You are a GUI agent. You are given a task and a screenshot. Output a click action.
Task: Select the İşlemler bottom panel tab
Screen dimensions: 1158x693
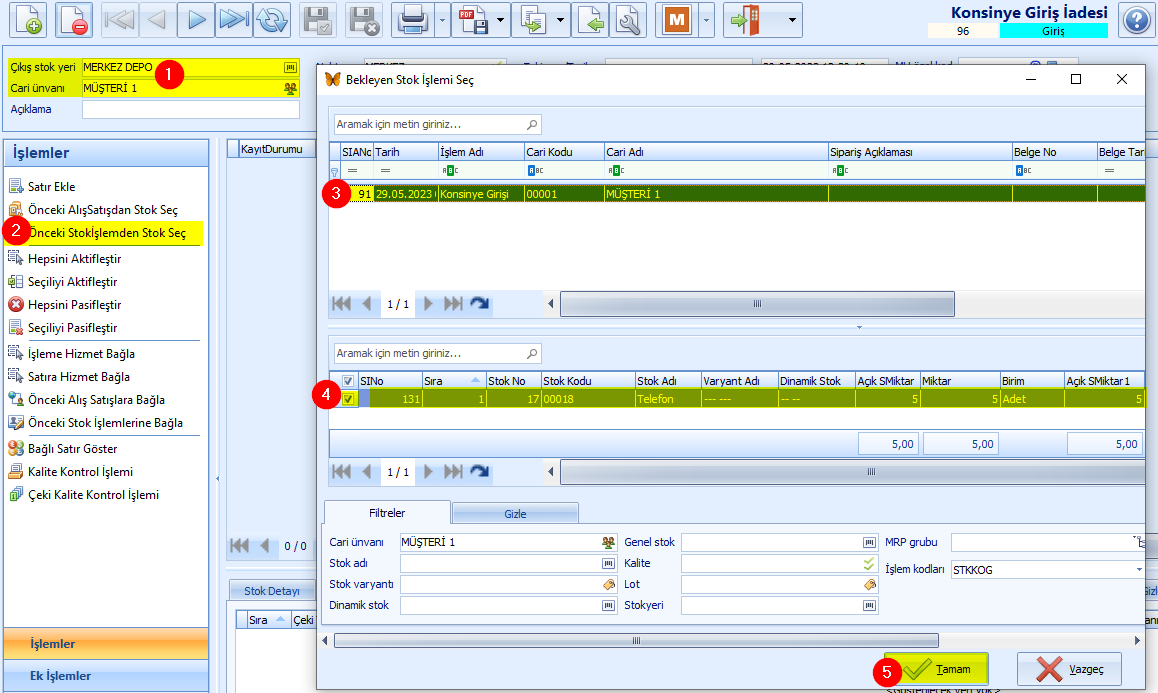106,644
